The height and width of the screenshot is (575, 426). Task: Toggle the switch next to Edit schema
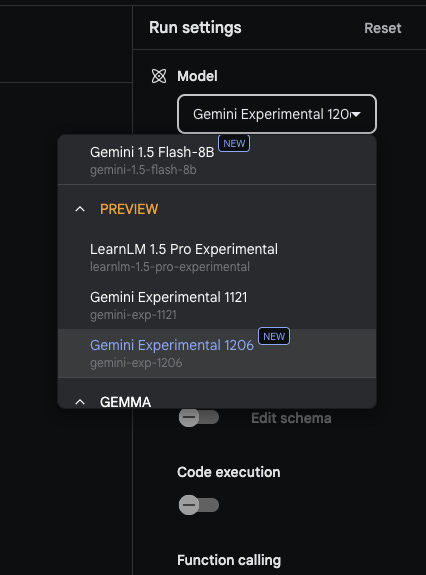click(x=198, y=417)
